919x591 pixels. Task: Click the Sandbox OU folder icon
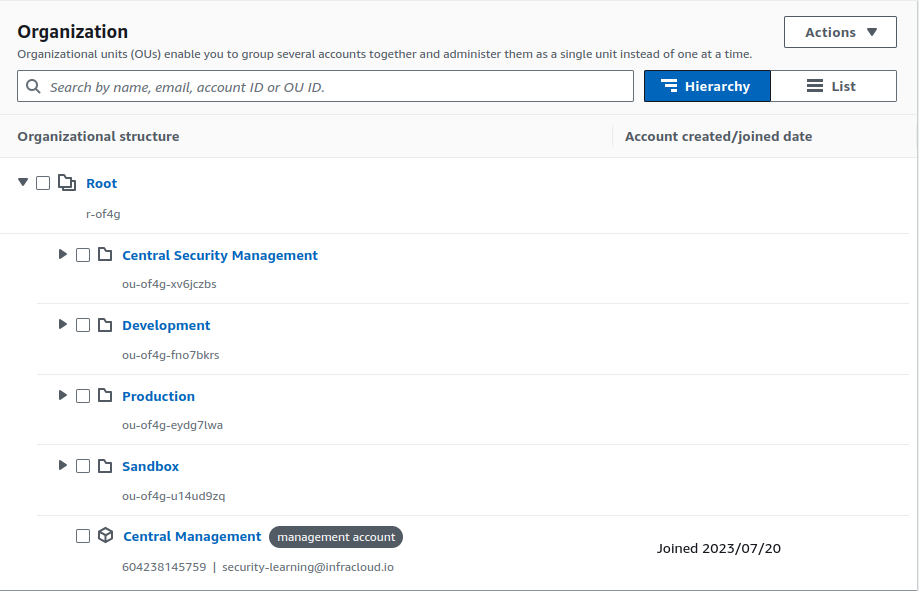coord(105,466)
